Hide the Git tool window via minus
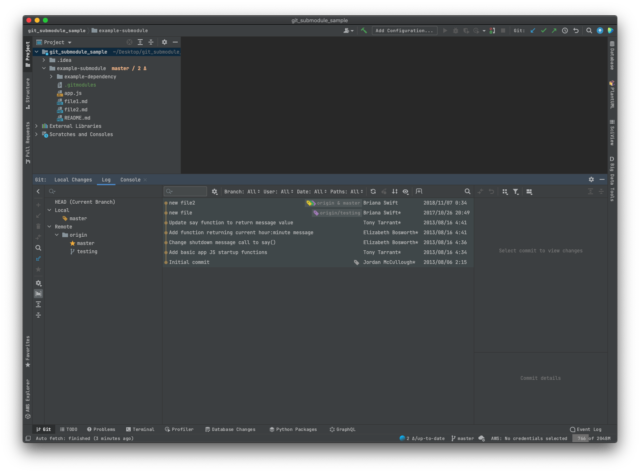The width and height of the screenshot is (640, 473). tap(602, 180)
